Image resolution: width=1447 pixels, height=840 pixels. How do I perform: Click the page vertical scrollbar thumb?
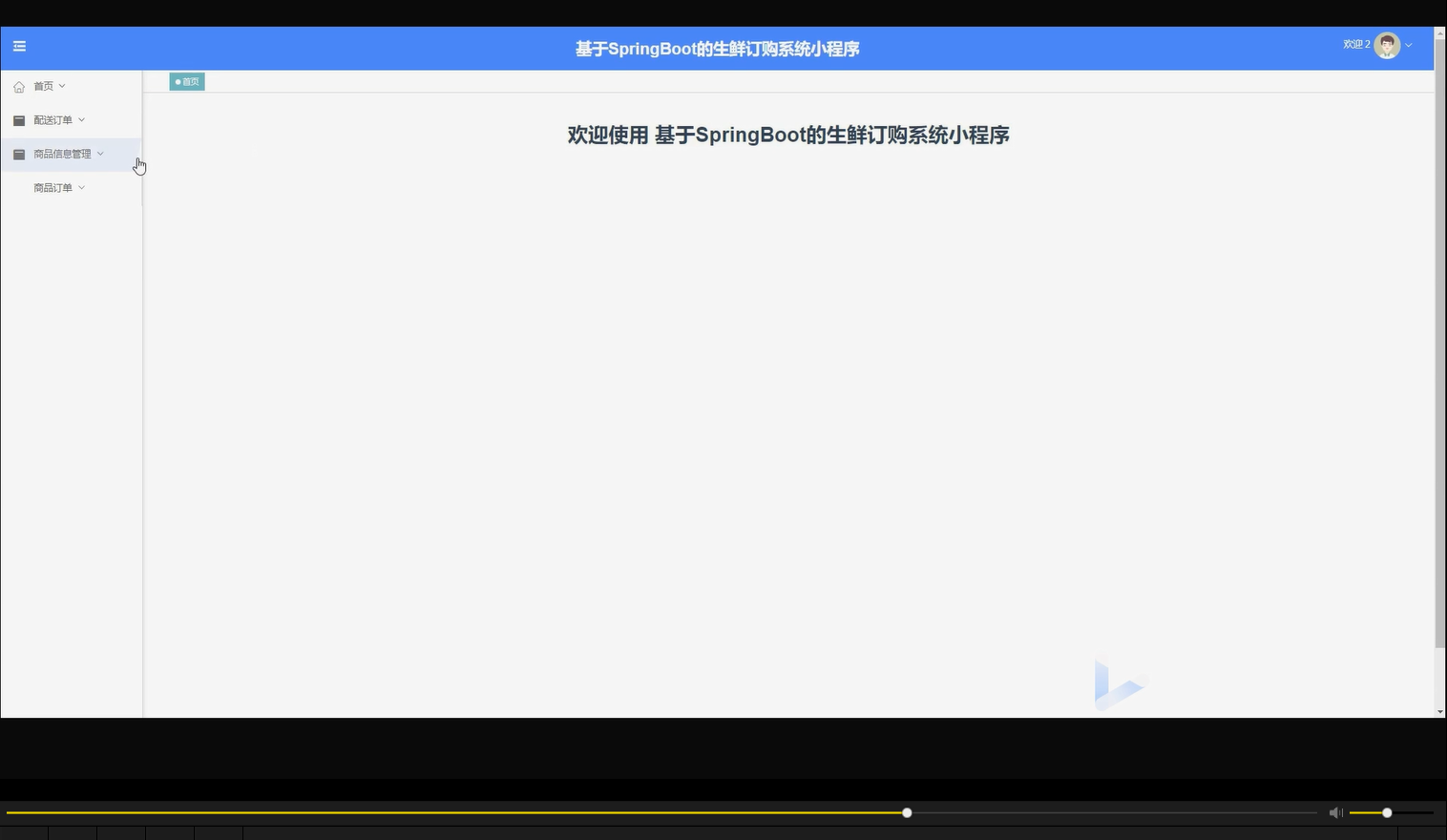tap(1440, 344)
